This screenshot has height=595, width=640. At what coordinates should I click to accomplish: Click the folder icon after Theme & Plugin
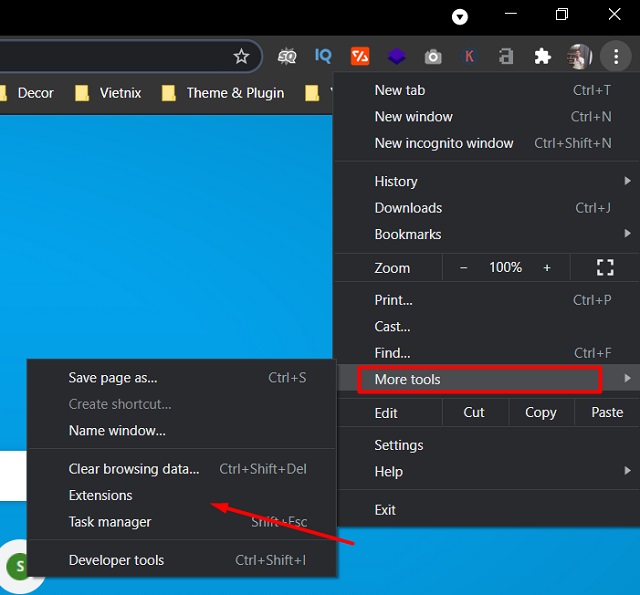312,93
